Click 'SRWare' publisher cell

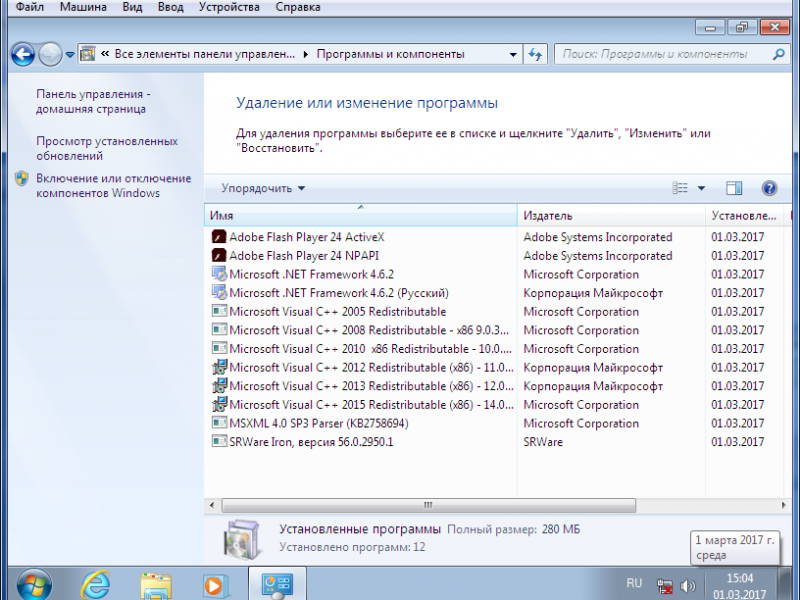pos(543,442)
